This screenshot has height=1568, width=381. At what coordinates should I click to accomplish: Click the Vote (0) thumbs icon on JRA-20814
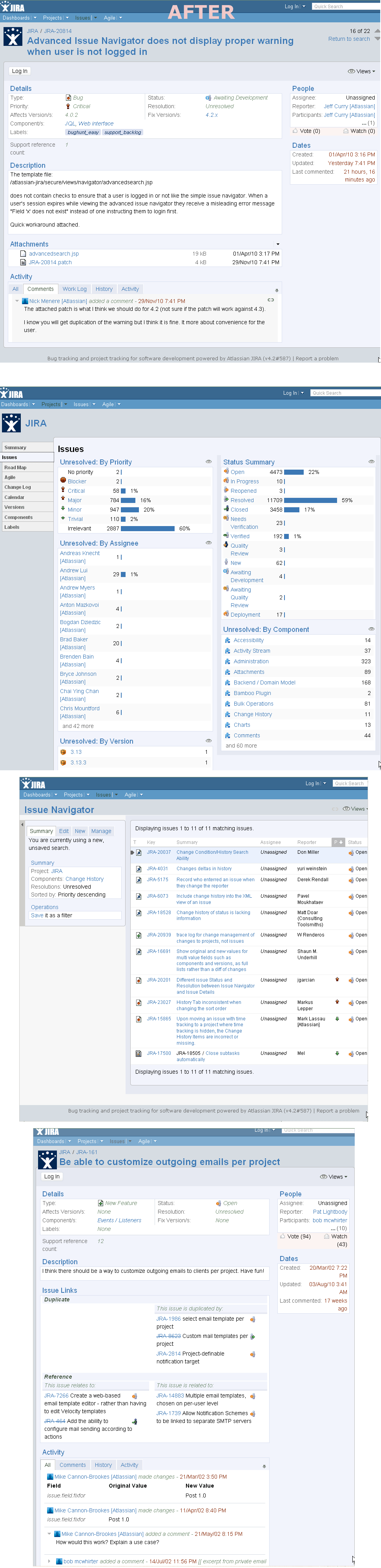tap(295, 131)
